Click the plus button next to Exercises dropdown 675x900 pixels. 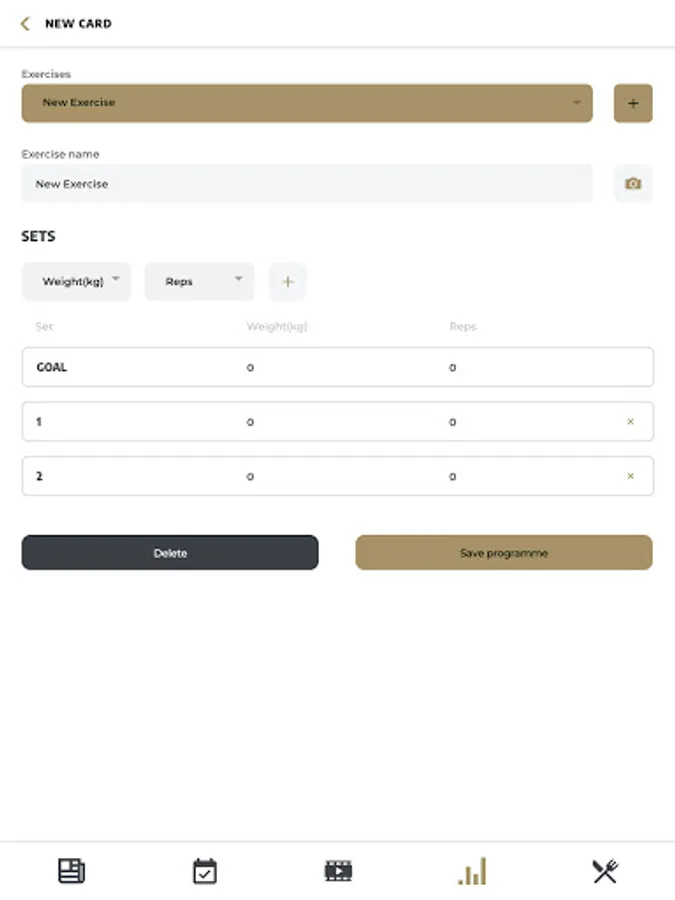point(632,103)
